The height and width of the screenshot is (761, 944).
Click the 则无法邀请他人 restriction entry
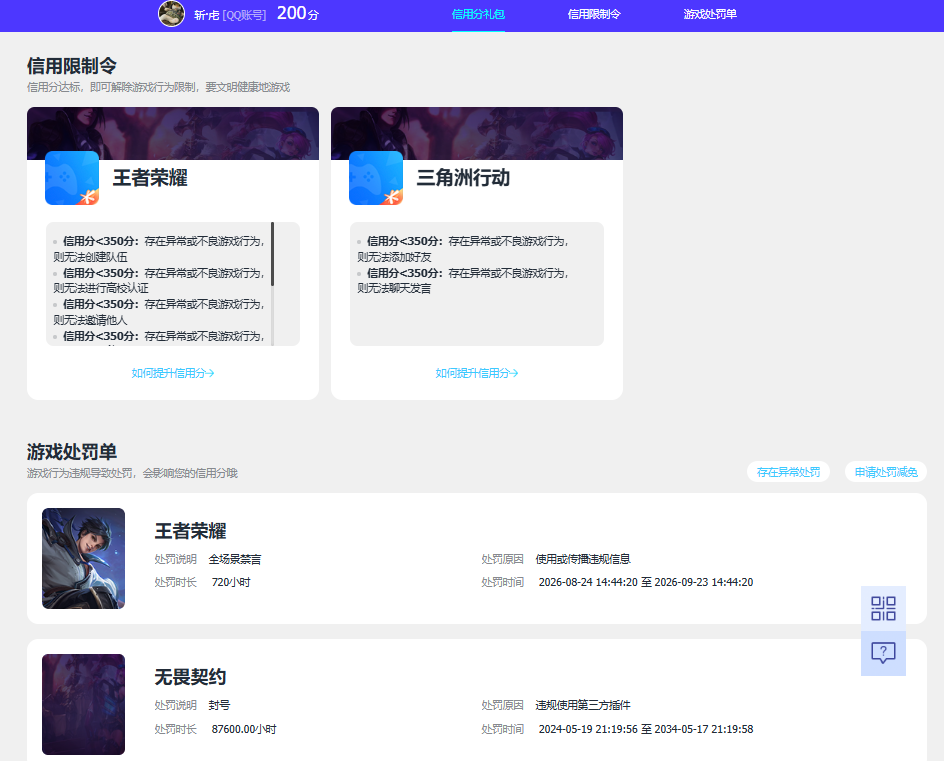tap(90, 320)
